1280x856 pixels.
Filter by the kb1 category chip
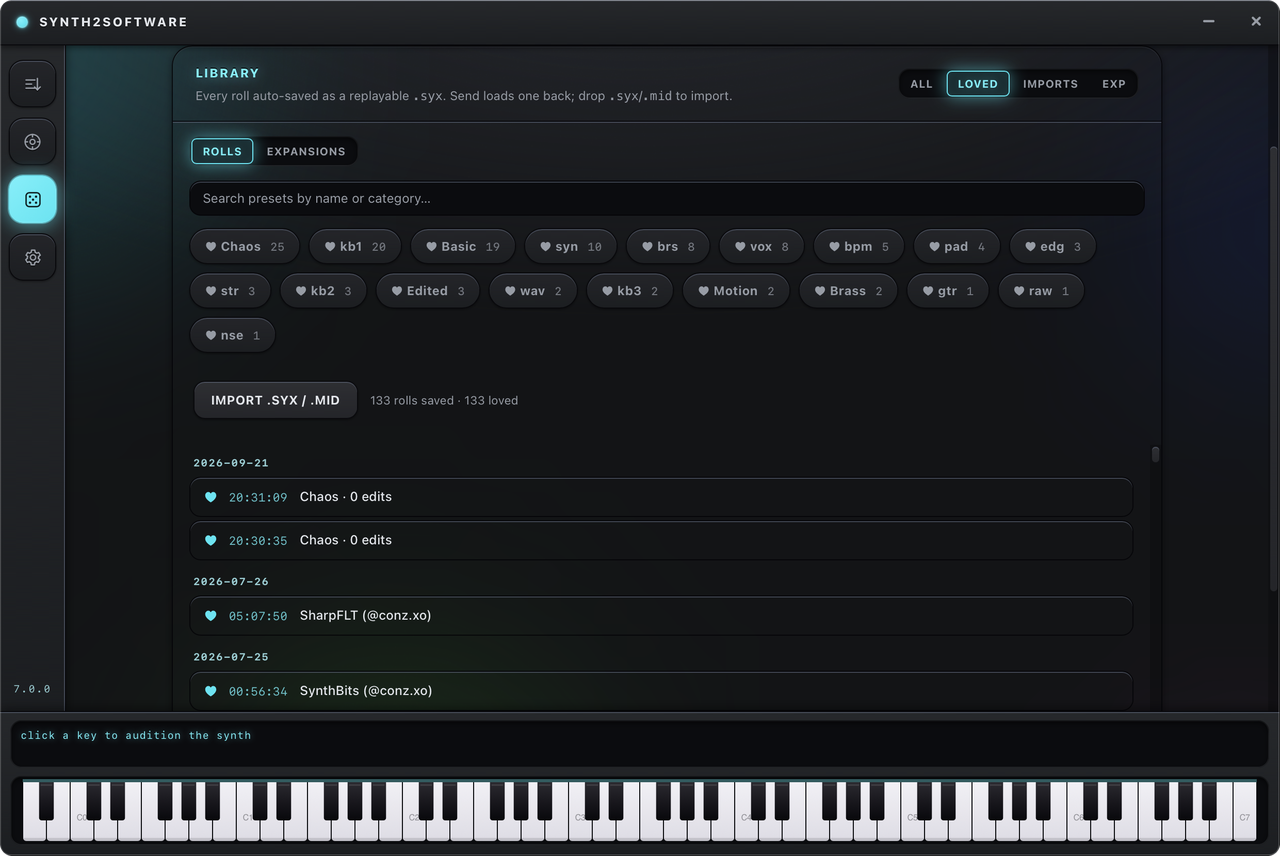coord(355,246)
